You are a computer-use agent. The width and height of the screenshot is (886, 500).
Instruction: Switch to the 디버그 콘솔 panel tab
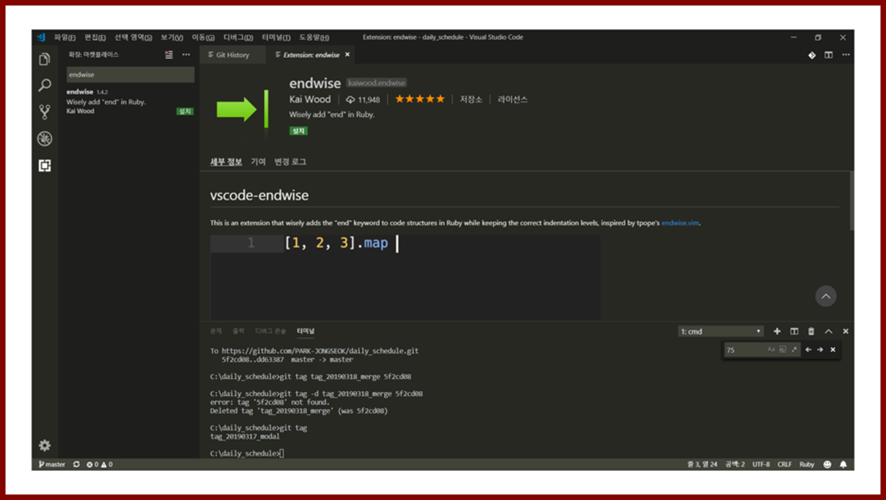(x=270, y=331)
